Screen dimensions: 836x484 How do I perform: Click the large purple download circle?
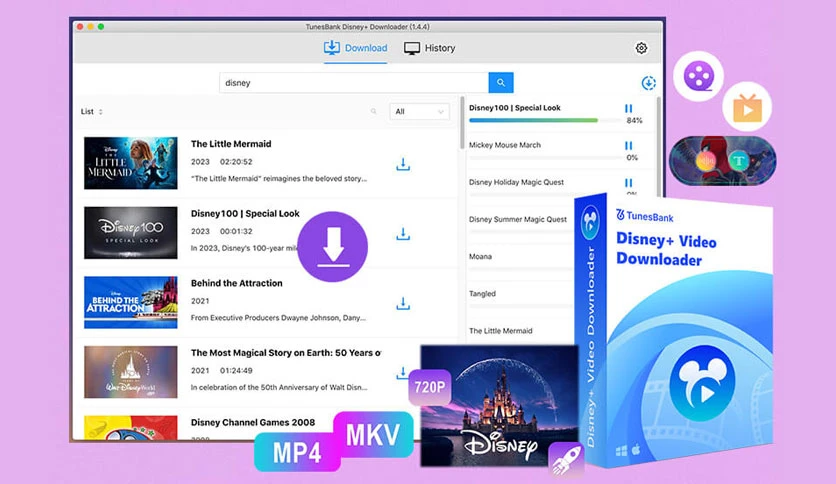click(x=333, y=246)
